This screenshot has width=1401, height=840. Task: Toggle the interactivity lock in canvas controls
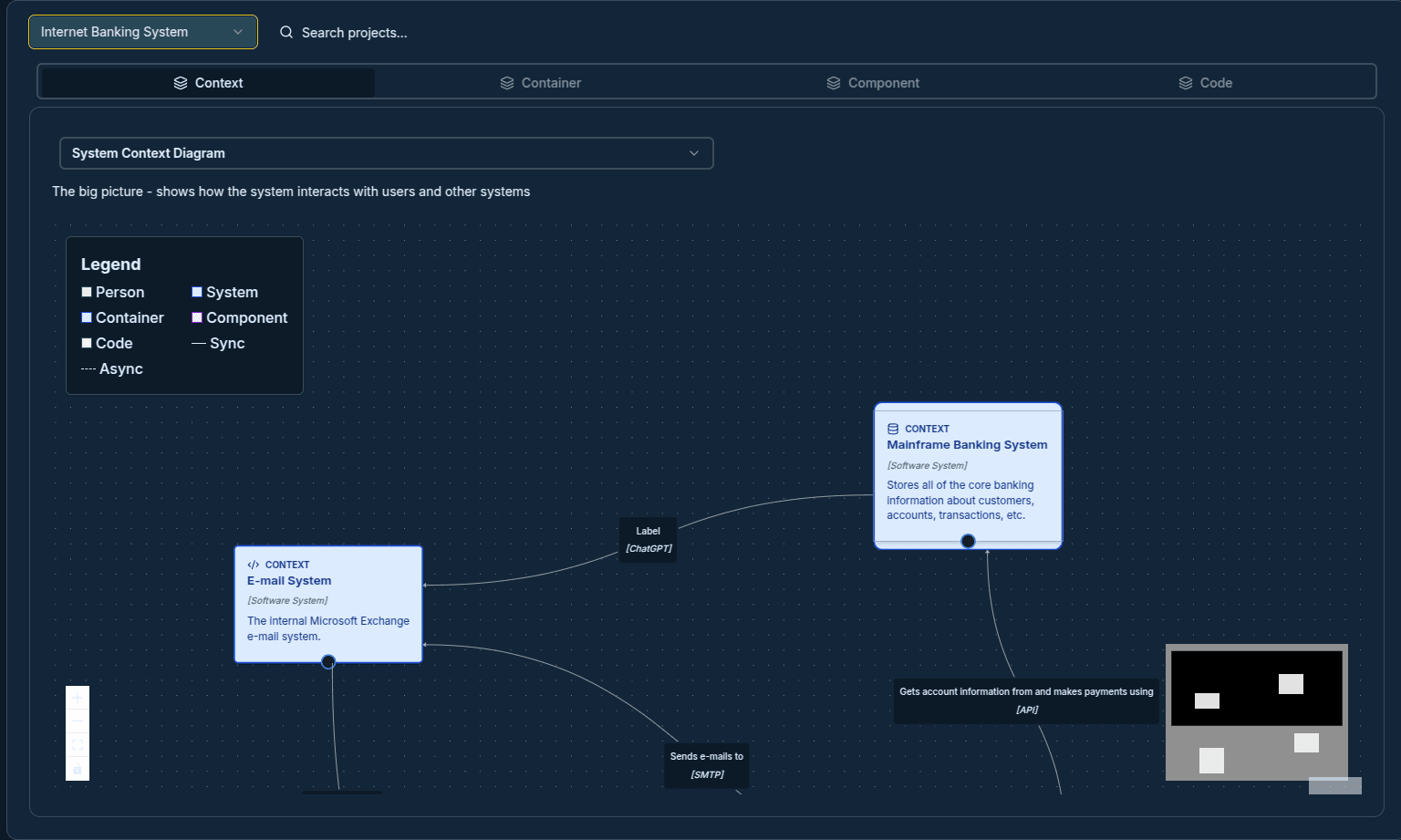coord(78,769)
